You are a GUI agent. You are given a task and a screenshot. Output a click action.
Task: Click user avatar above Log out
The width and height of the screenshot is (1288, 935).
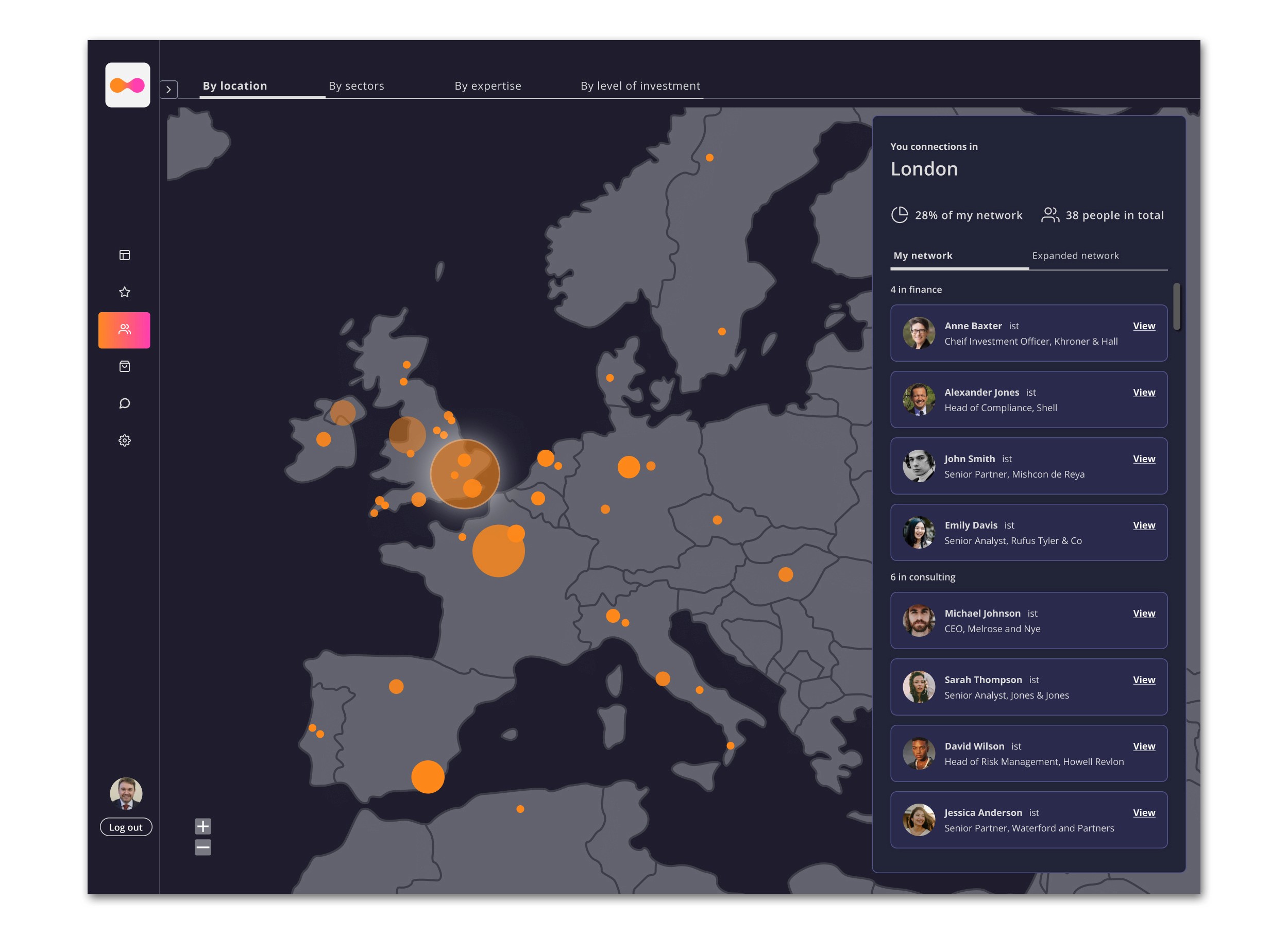click(x=126, y=793)
